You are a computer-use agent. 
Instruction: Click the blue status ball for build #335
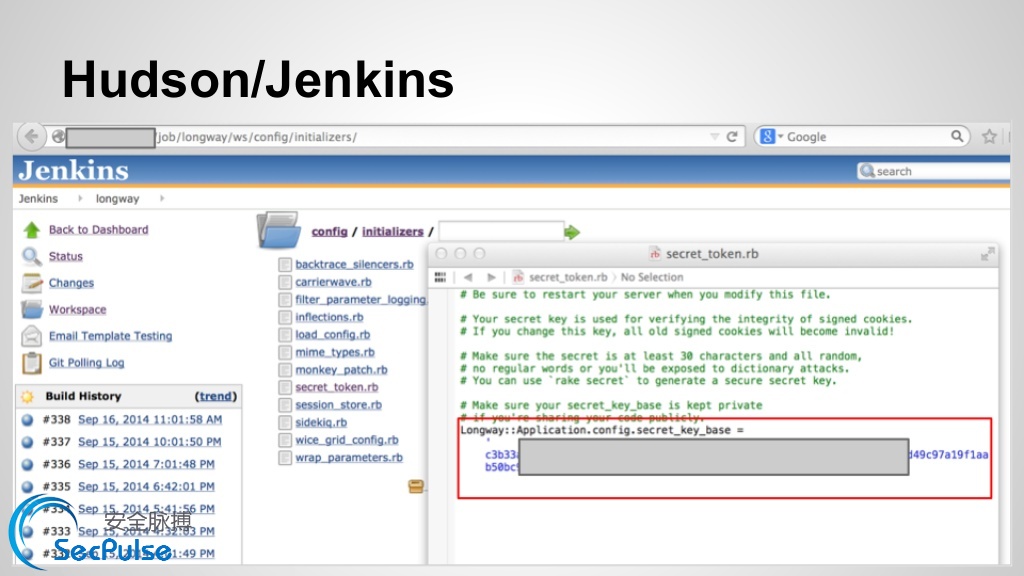[27, 487]
